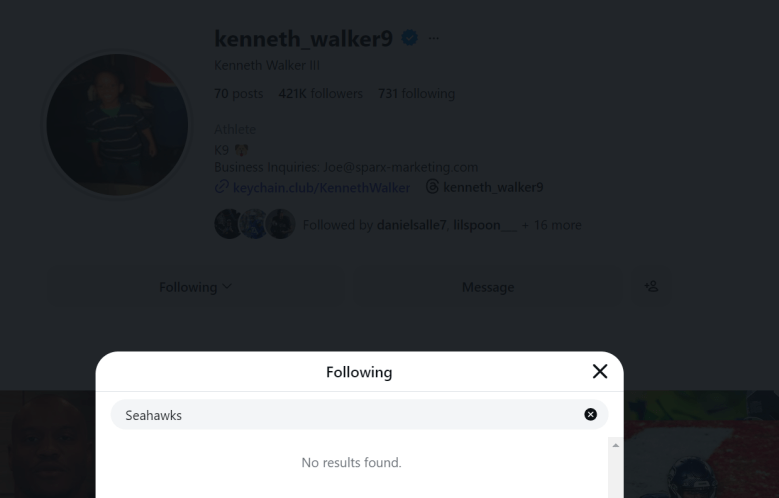The height and width of the screenshot is (498, 779).
Task: Click the scroll-up arrow in Following list
Action: click(x=615, y=444)
